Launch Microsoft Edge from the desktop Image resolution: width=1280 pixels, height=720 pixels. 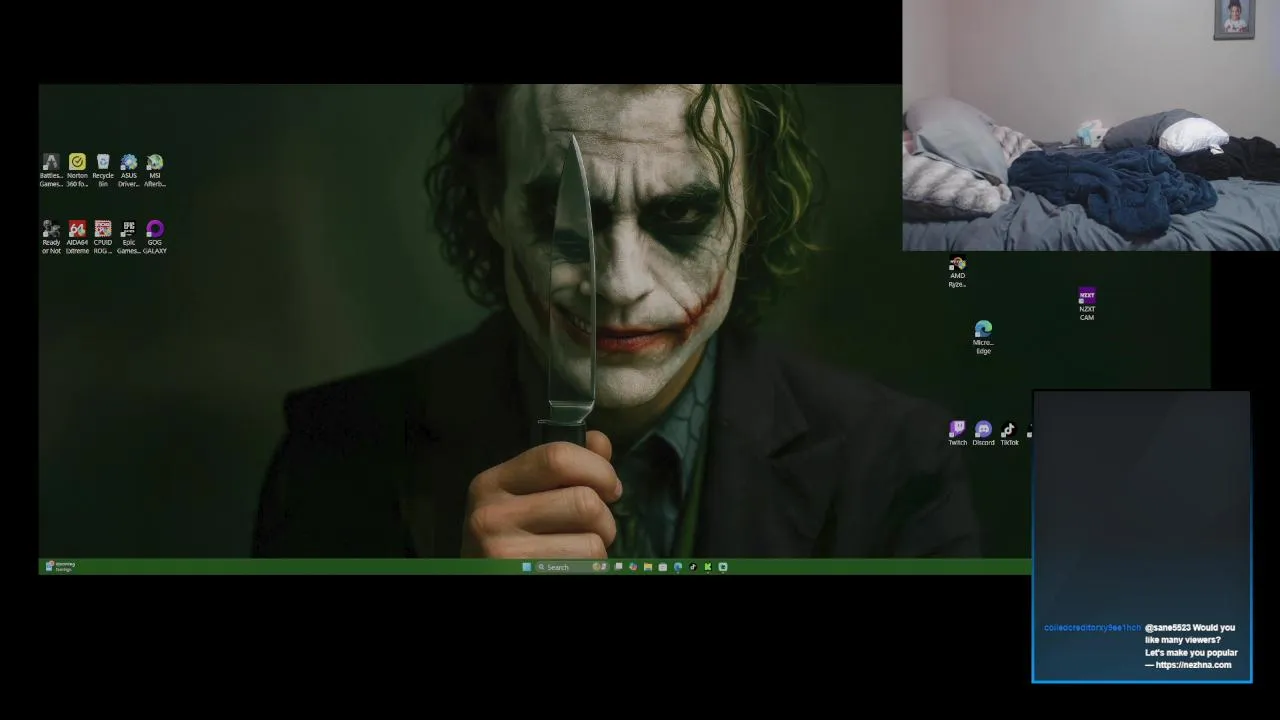[x=983, y=337]
